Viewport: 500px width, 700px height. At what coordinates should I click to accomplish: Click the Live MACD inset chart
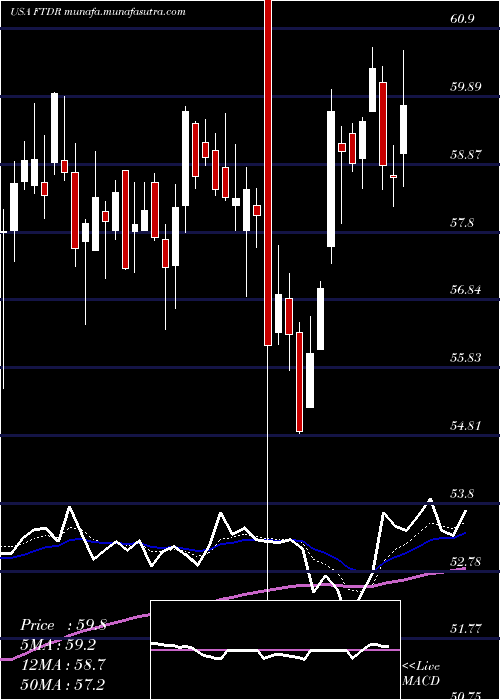tap(275, 650)
